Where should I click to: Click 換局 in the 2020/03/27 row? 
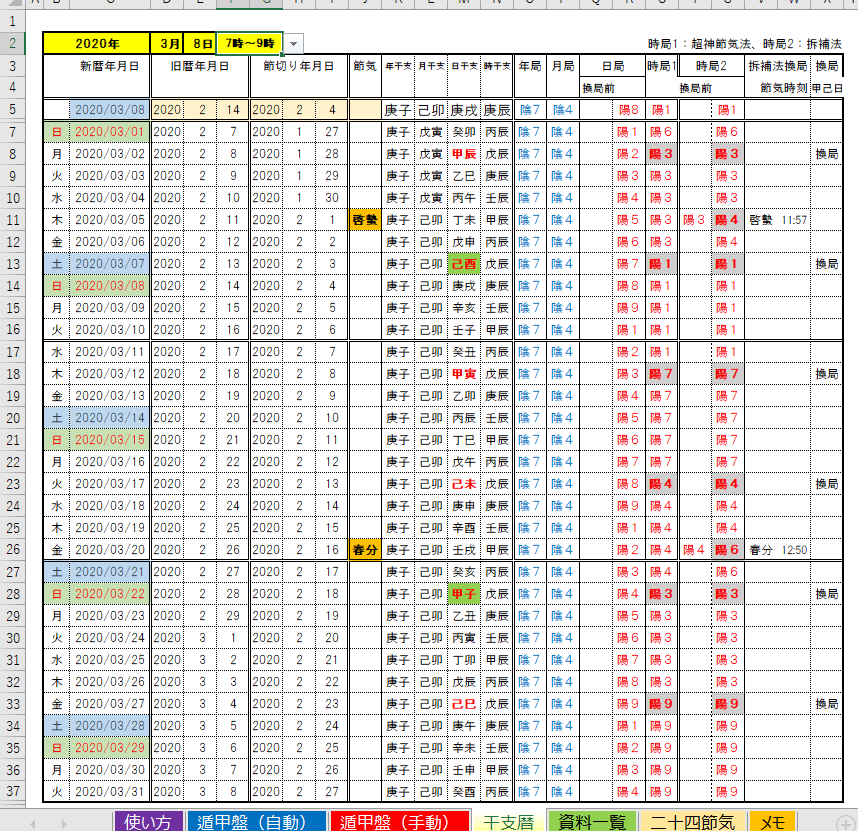click(826, 704)
